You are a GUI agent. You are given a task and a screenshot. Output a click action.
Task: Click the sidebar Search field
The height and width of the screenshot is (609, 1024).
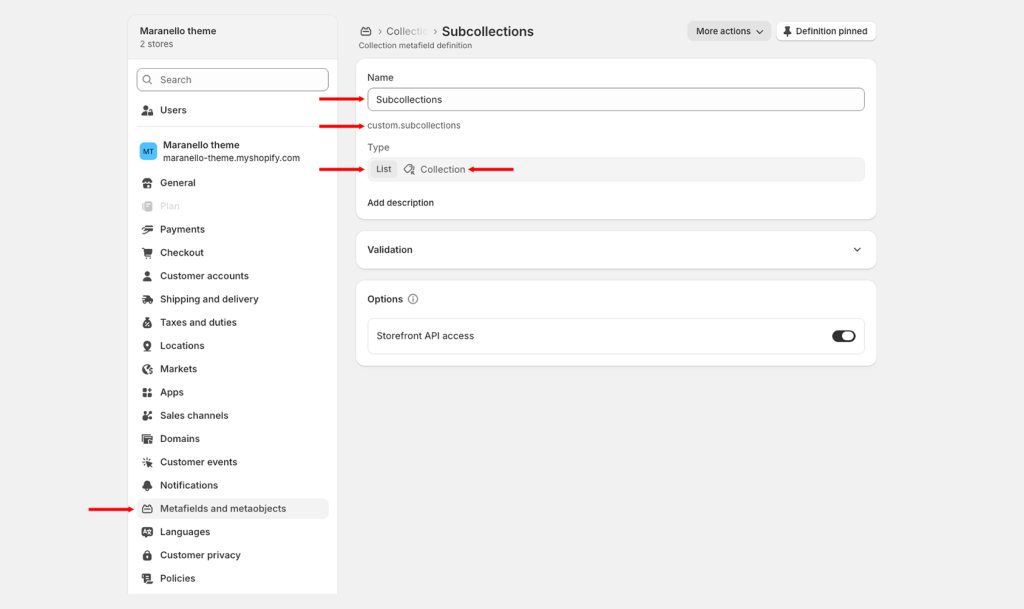(x=232, y=80)
